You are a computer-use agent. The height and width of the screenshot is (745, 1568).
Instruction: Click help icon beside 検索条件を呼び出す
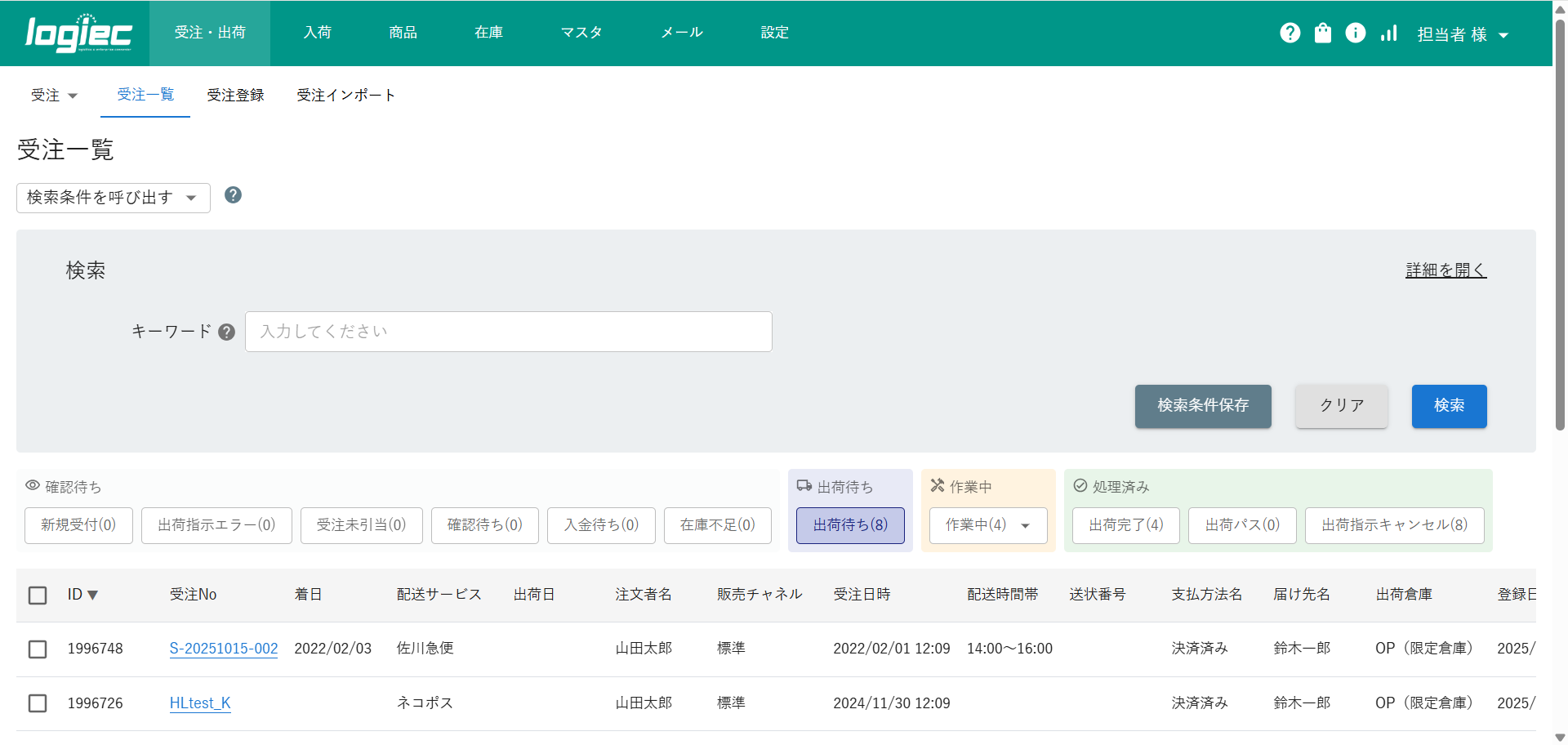233,195
